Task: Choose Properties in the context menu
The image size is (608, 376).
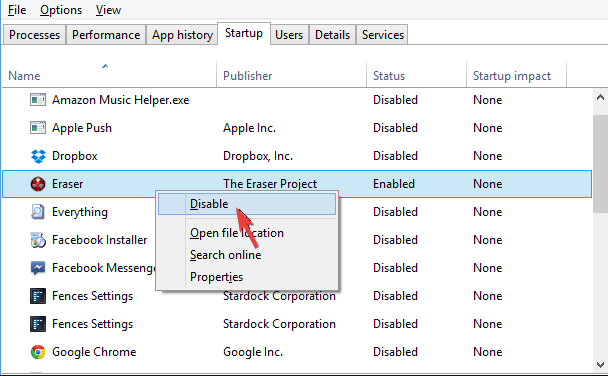Action: coord(216,277)
